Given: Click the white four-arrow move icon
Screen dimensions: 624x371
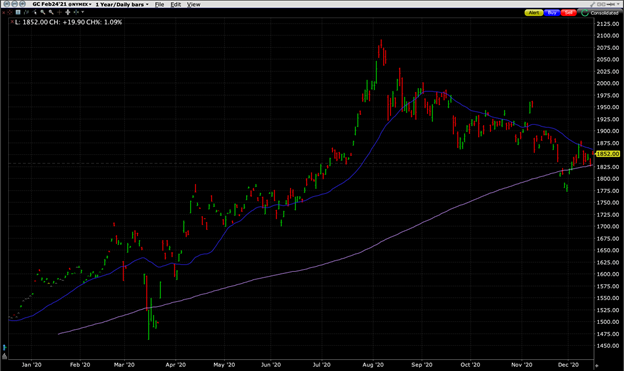Looking at the screenshot, I should (68, 12).
